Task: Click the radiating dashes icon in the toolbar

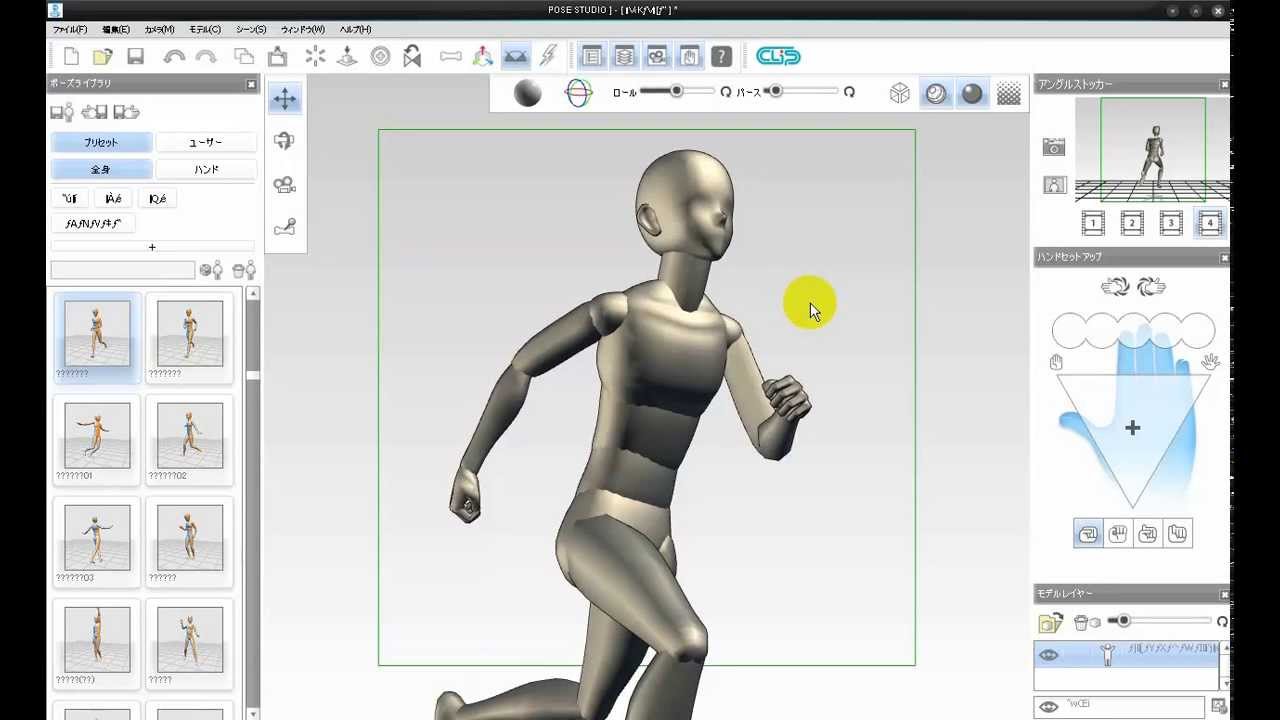Action: point(315,57)
